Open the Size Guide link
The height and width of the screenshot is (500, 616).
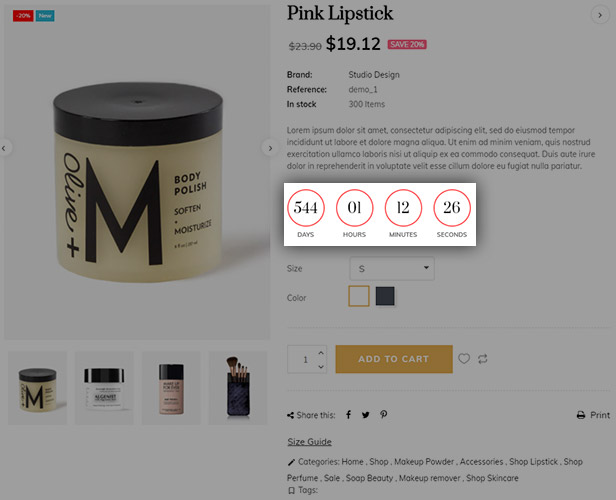point(310,442)
